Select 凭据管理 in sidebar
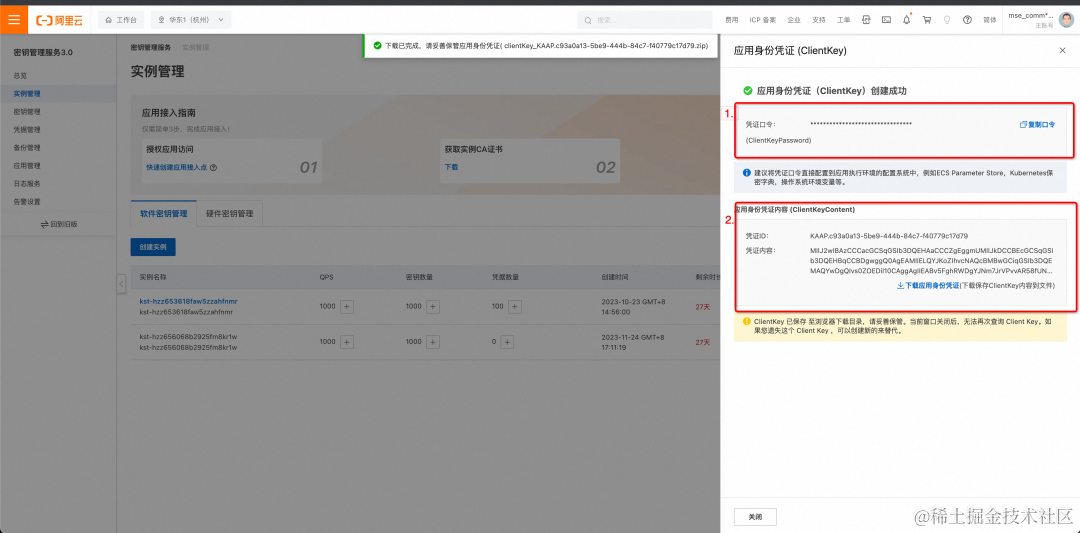This screenshot has width=1080, height=533. pyautogui.click(x=27, y=129)
